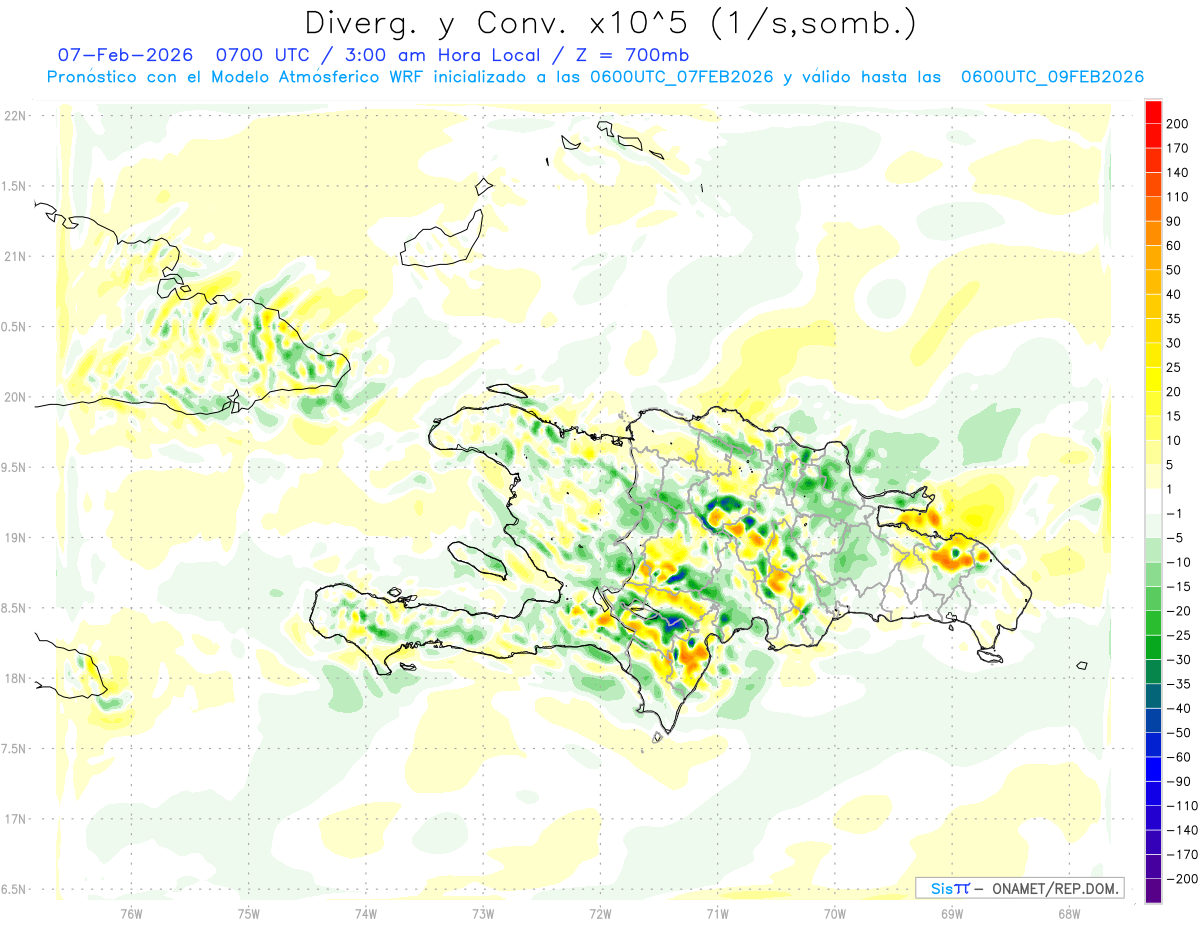Click the longitude label '69W'
1200x927 pixels.
point(952,913)
